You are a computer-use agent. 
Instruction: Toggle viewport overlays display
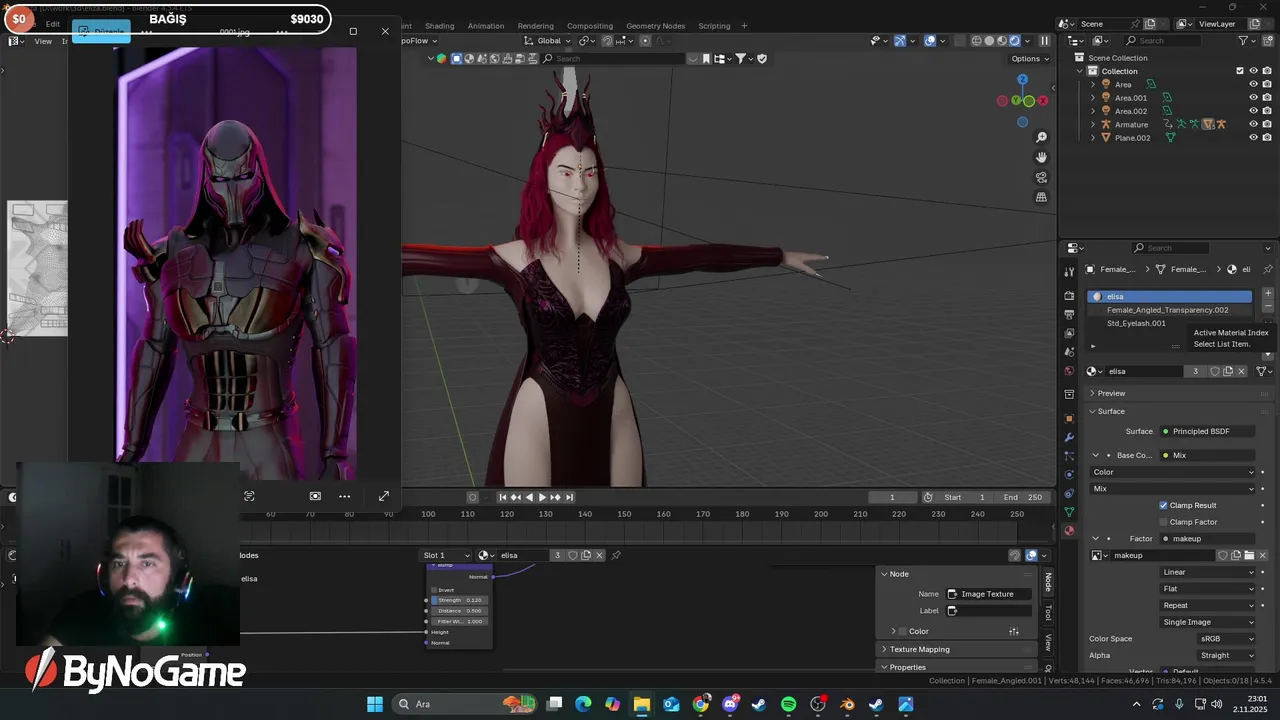click(930, 41)
